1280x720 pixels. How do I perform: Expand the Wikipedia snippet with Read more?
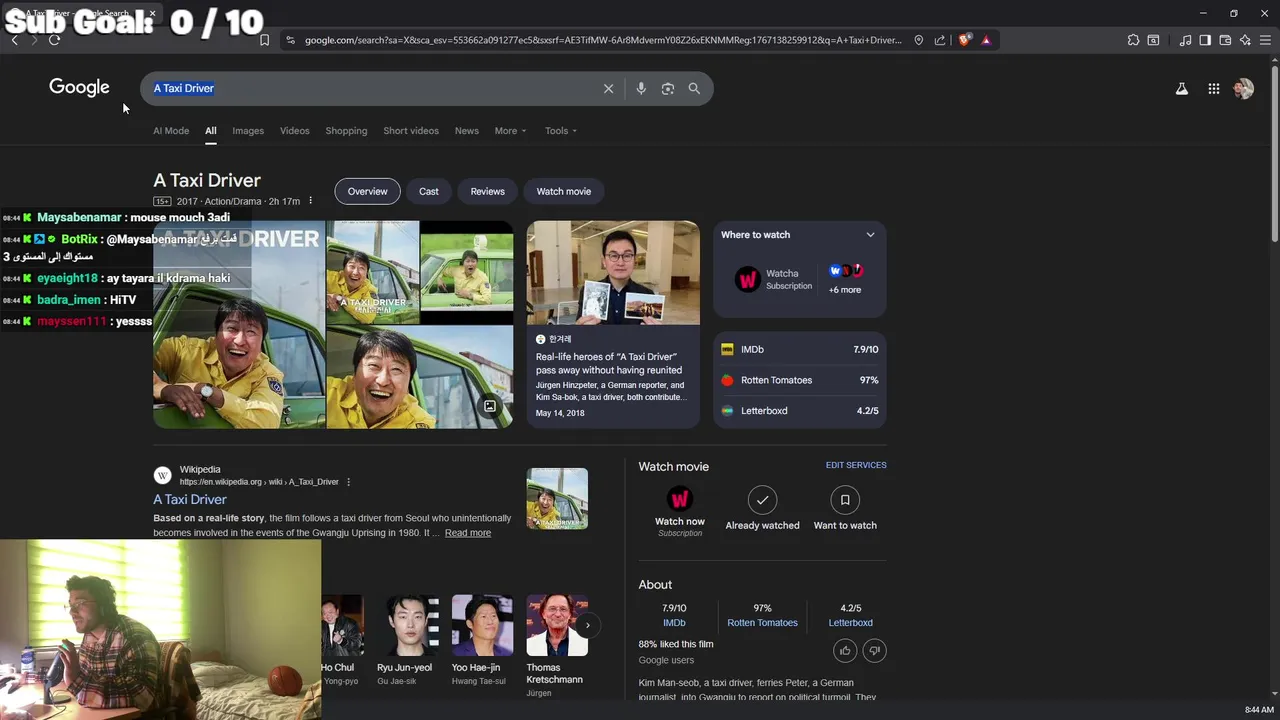click(x=468, y=533)
